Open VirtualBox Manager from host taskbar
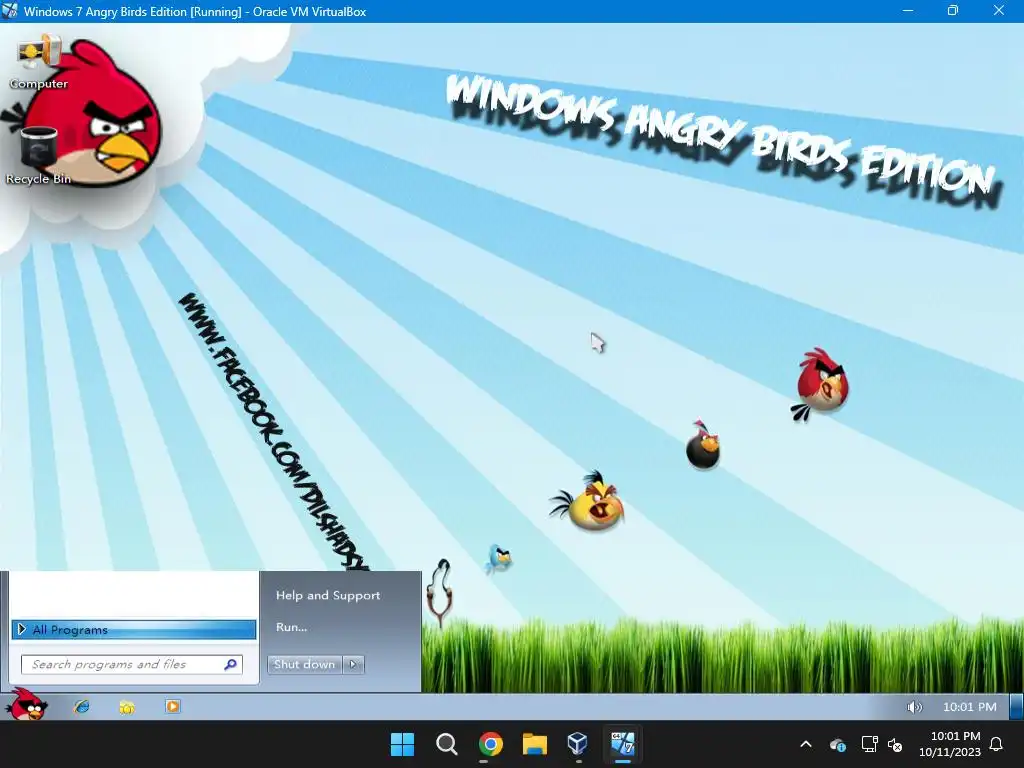This screenshot has width=1024, height=768. coord(578,744)
